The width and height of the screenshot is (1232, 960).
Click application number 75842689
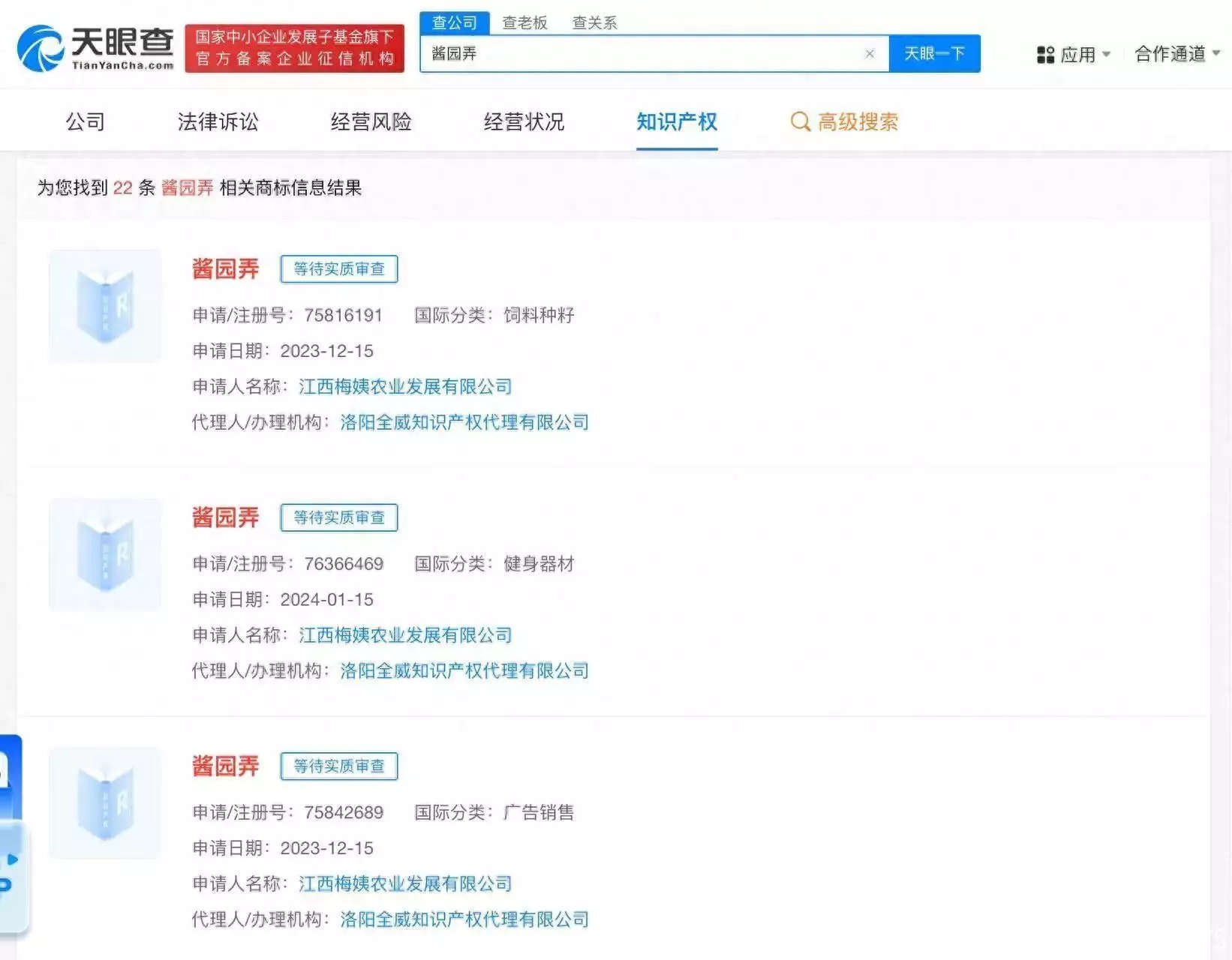[344, 812]
